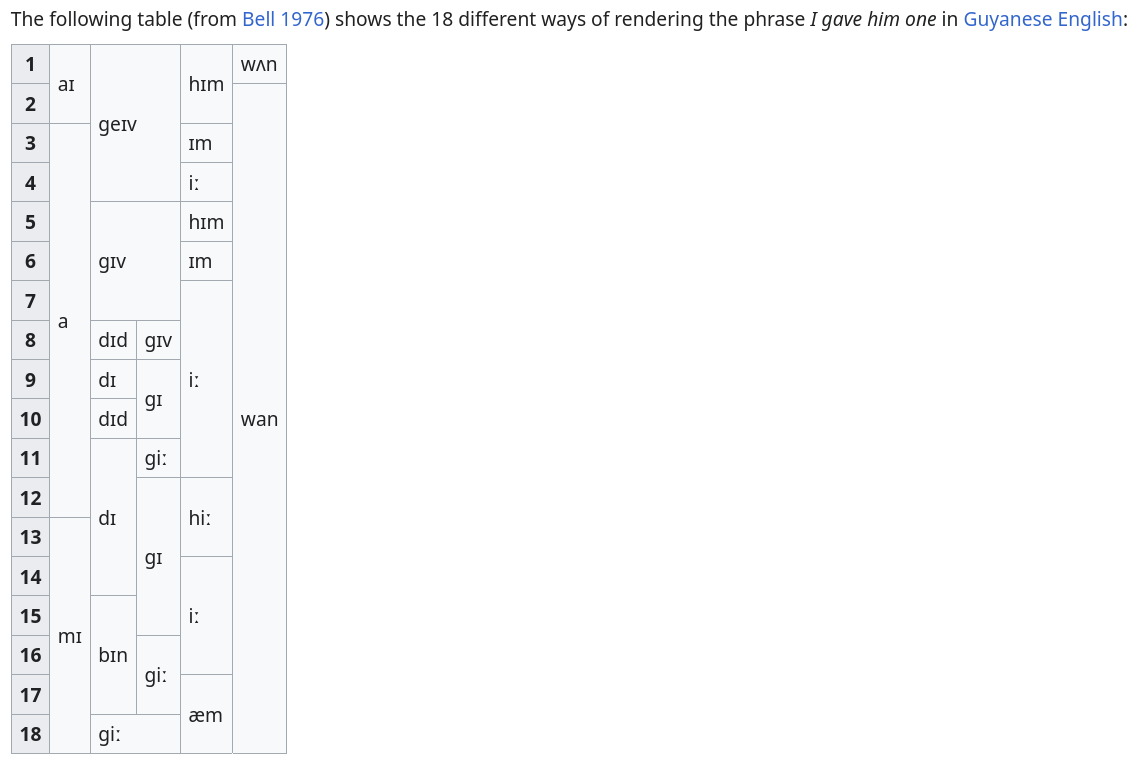Select the cell containing wʌn
This screenshot has width=1137, height=771.
point(259,64)
